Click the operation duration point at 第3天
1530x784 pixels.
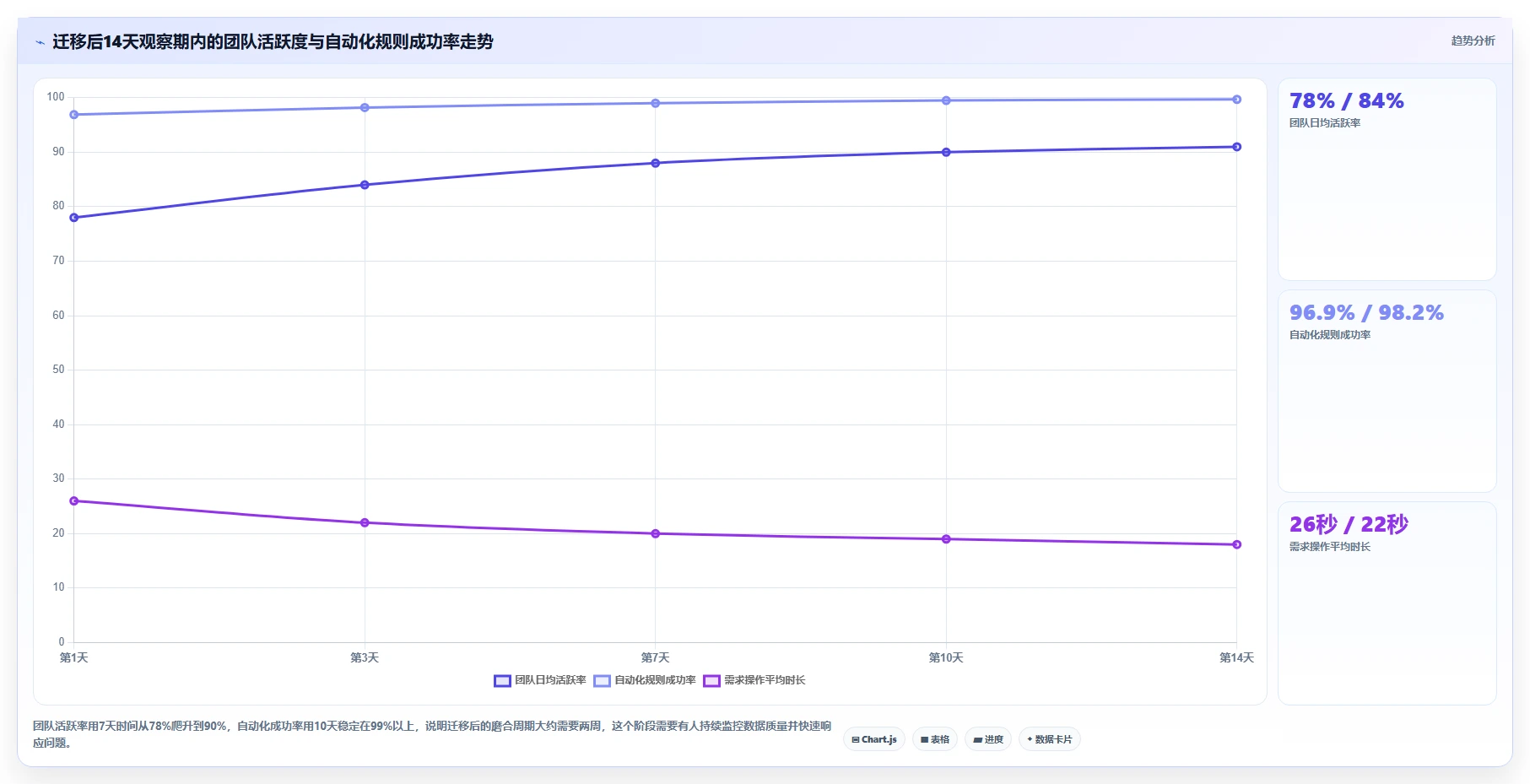tap(365, 522)
